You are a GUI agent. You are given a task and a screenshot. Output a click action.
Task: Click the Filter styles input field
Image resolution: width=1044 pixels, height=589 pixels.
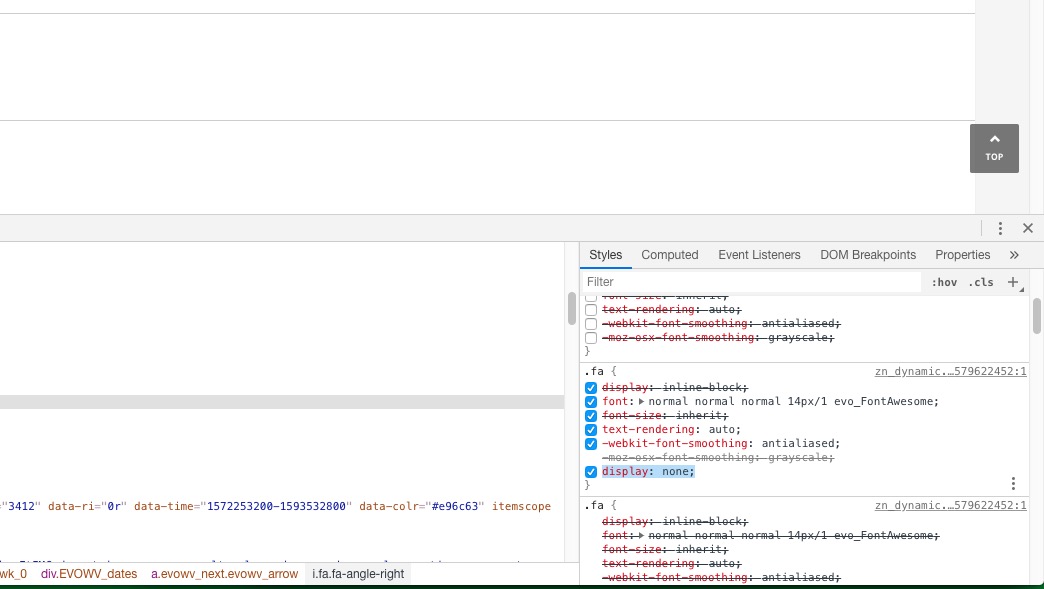(750, 282)
